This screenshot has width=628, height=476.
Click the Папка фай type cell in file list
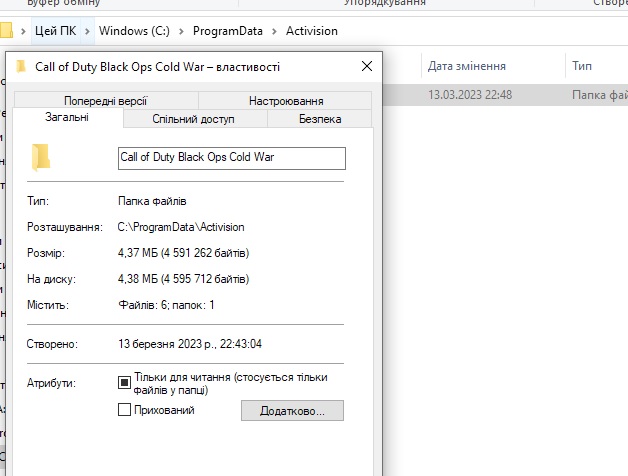click(600, 95)
